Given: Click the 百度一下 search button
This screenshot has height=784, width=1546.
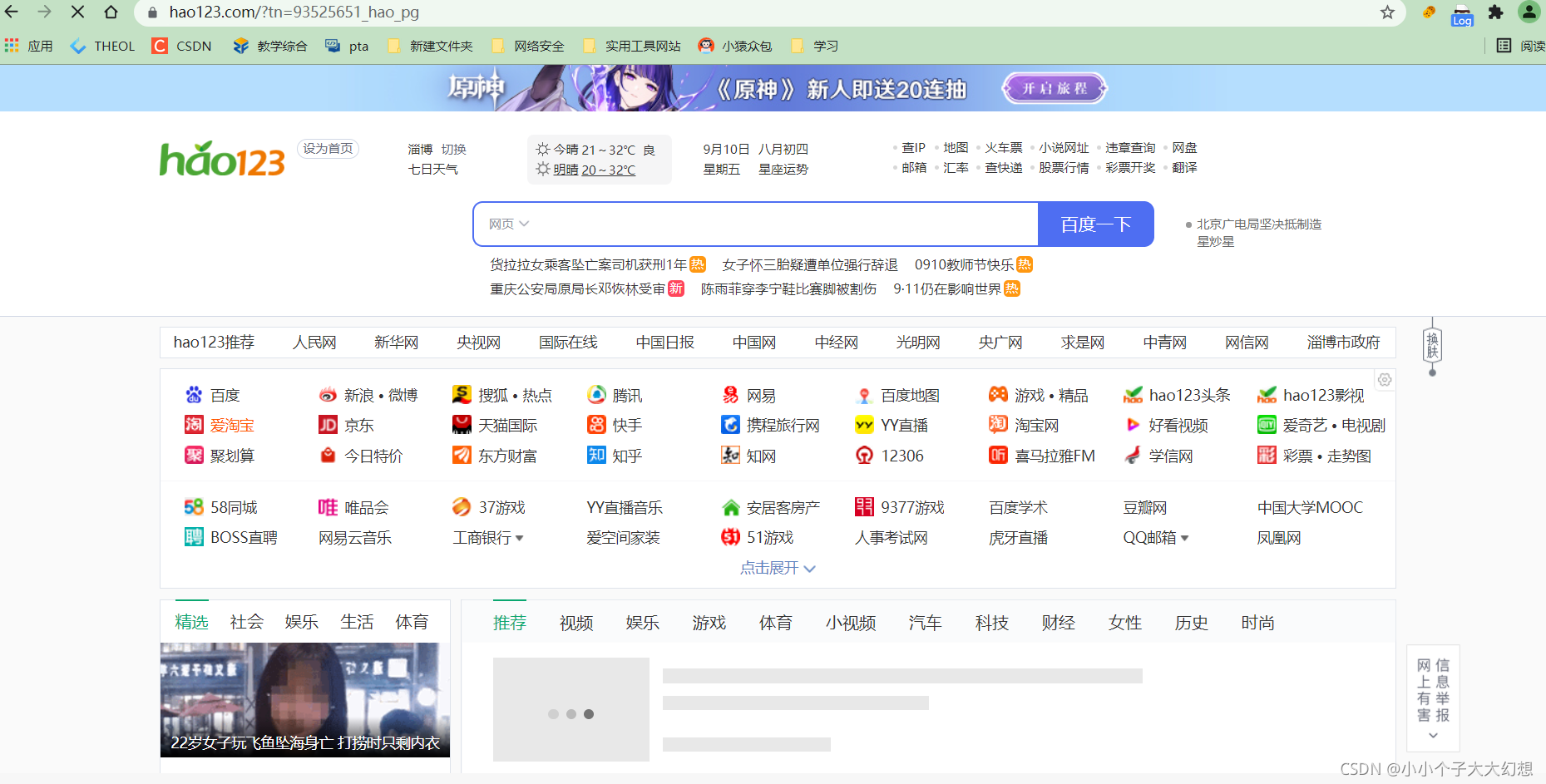Looking at the screenshot, I should coord(1095,224).
